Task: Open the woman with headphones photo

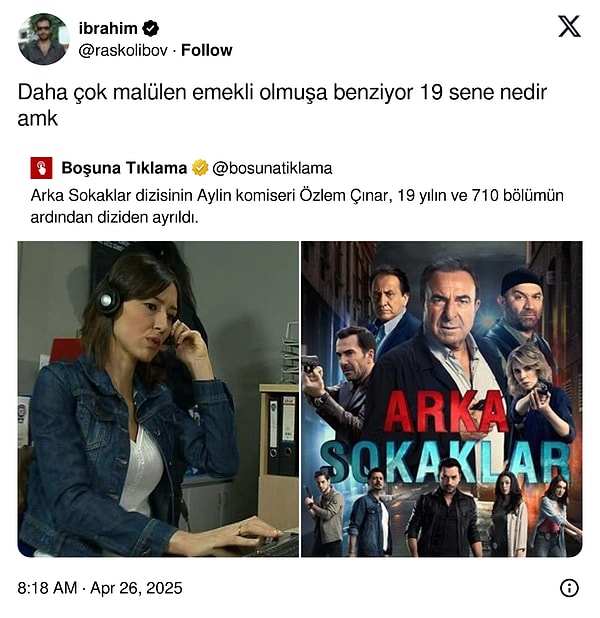Action: (158, 399)
